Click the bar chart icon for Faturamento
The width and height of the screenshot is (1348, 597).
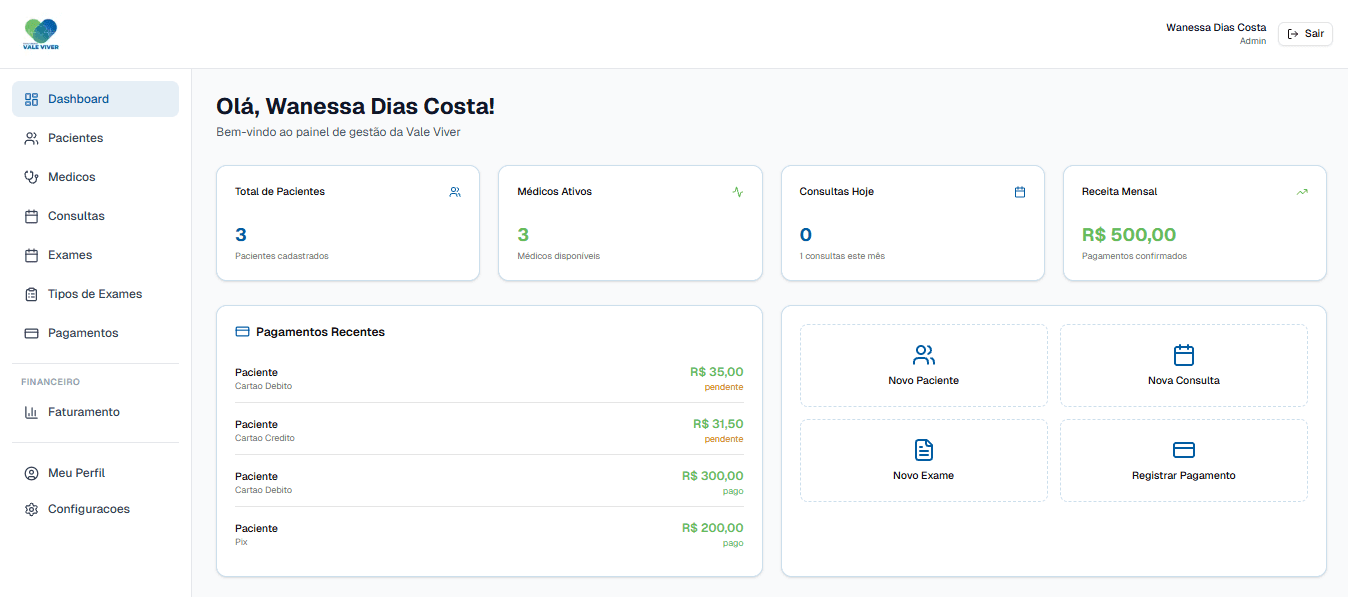tap(31, 412)
